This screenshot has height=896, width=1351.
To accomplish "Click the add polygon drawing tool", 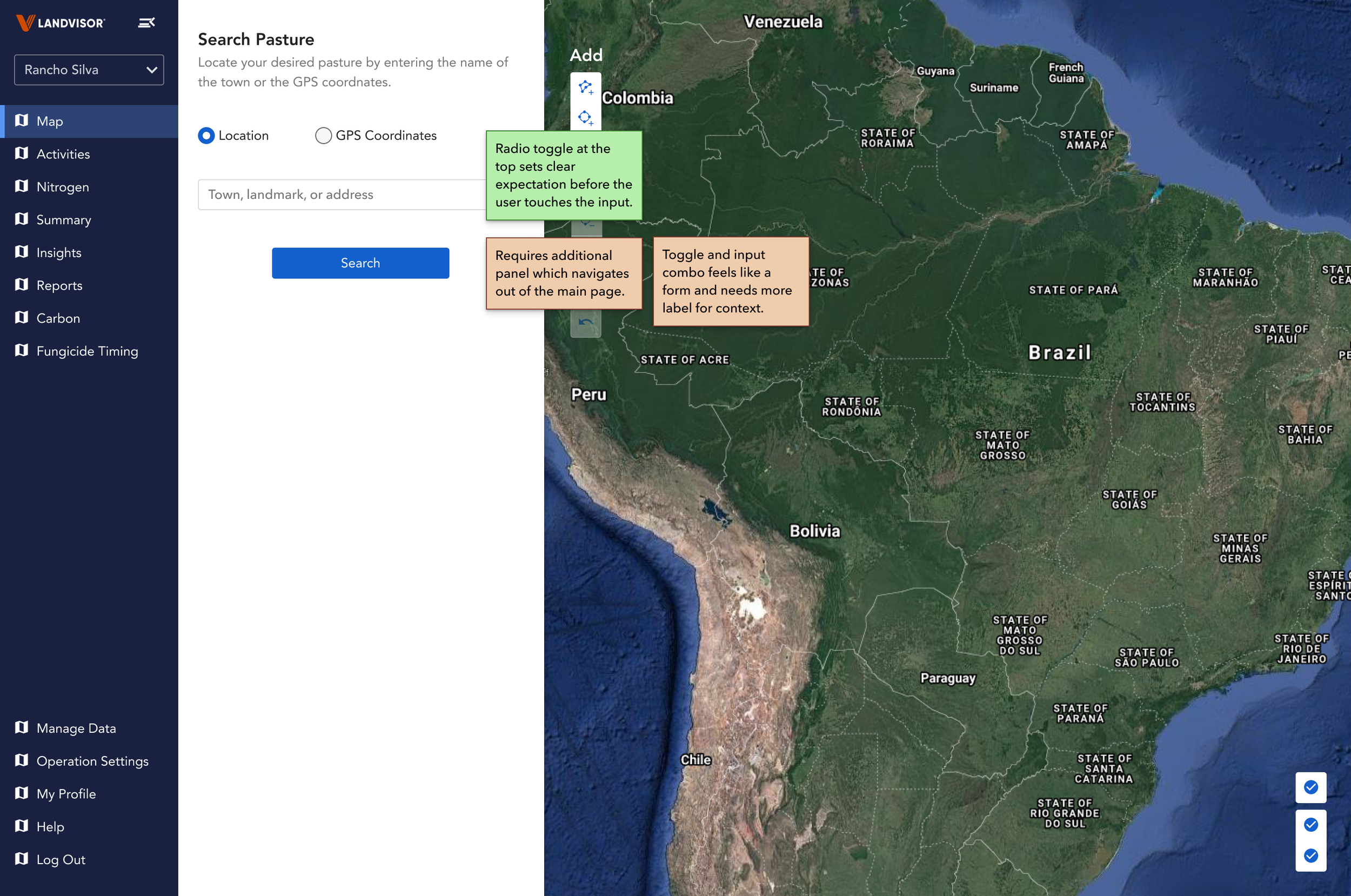I will 586,88.
